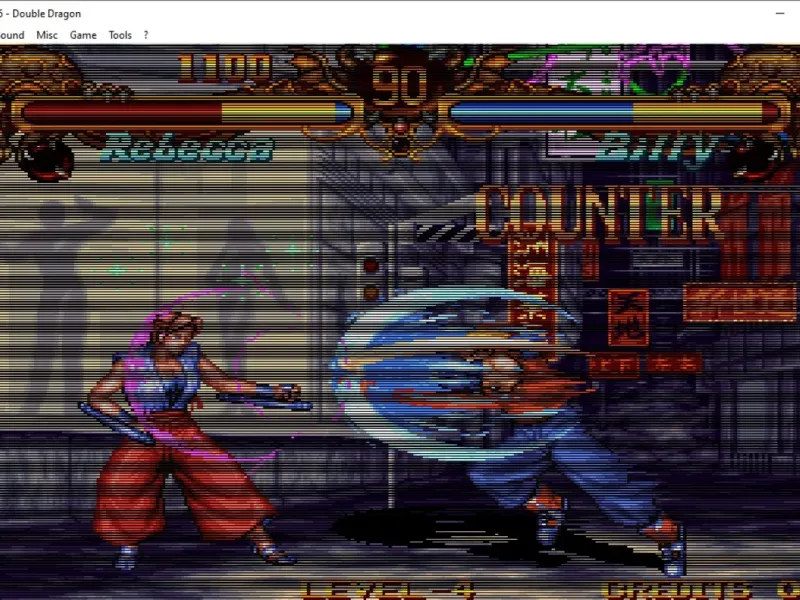800x600 pixels.
Task: Click the Rebecca player name
Action: pyautogui.click(x=188, y=148)
